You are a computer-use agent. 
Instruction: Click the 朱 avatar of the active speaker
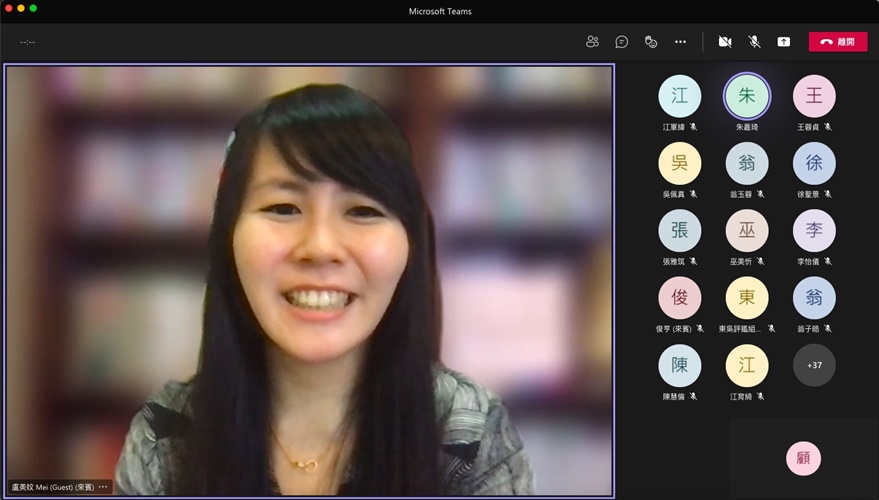(x=746, y=96)
